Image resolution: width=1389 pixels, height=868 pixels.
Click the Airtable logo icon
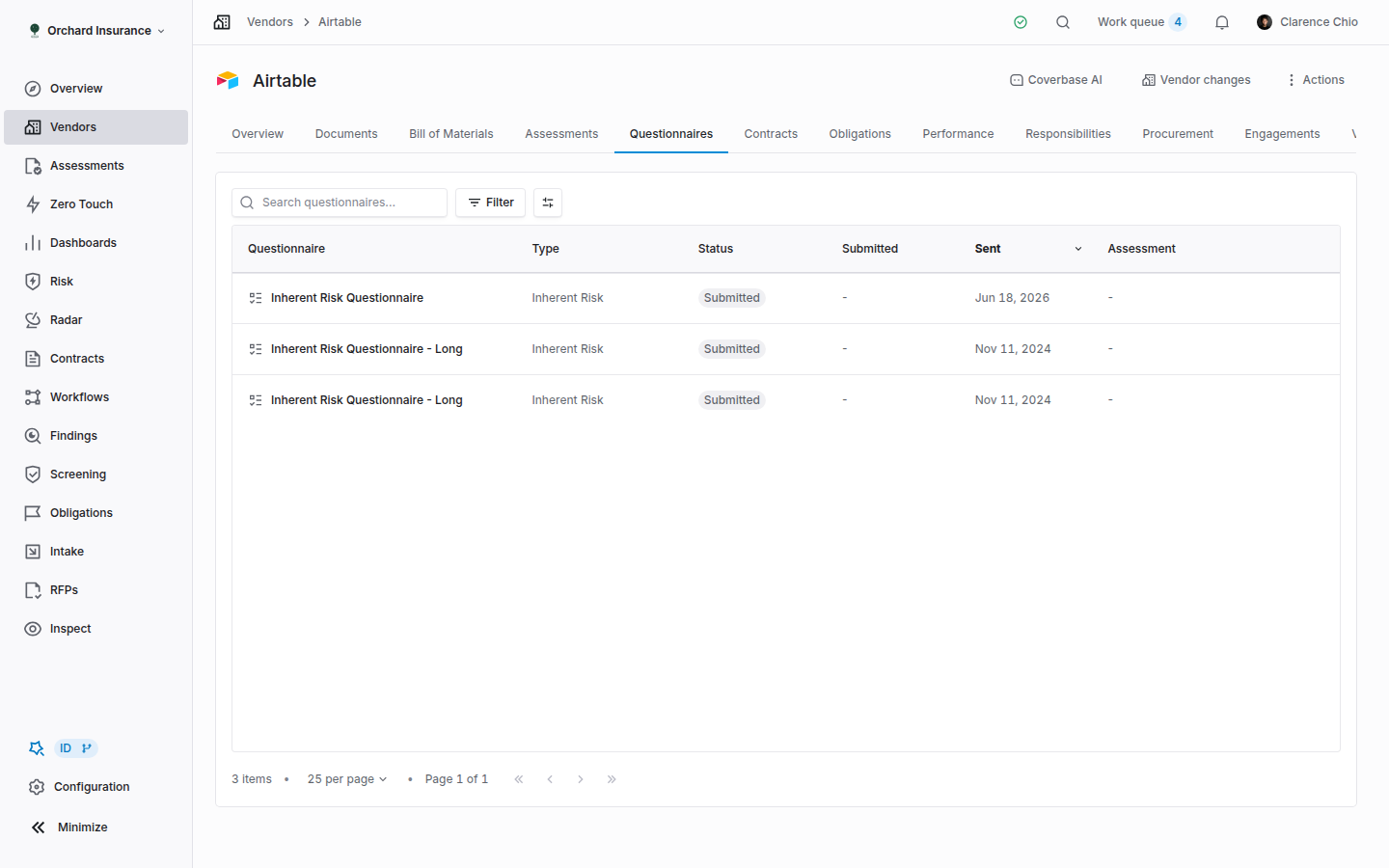pos(228,81)
